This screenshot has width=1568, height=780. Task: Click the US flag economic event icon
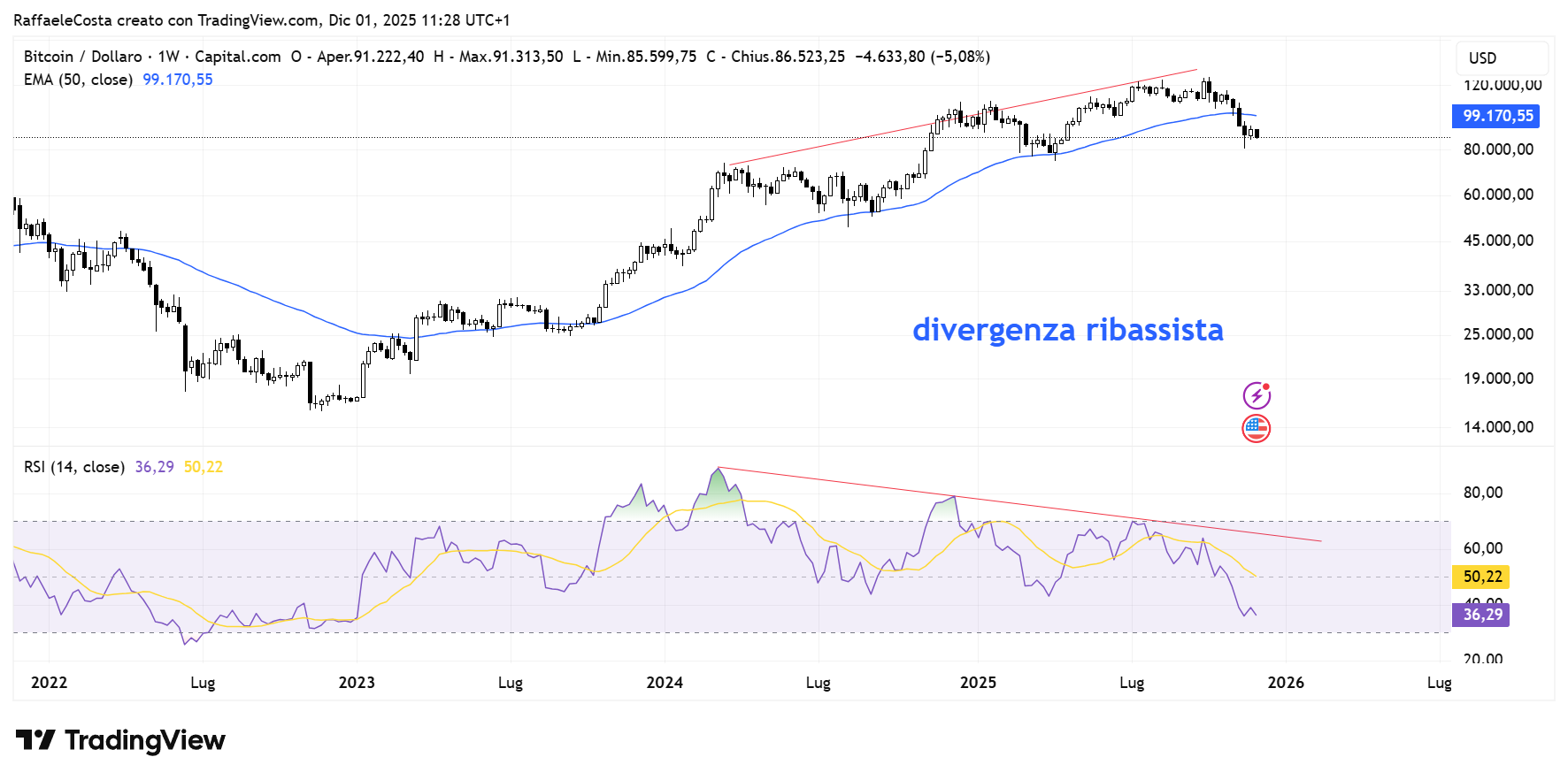click(x=1256, y=429)
